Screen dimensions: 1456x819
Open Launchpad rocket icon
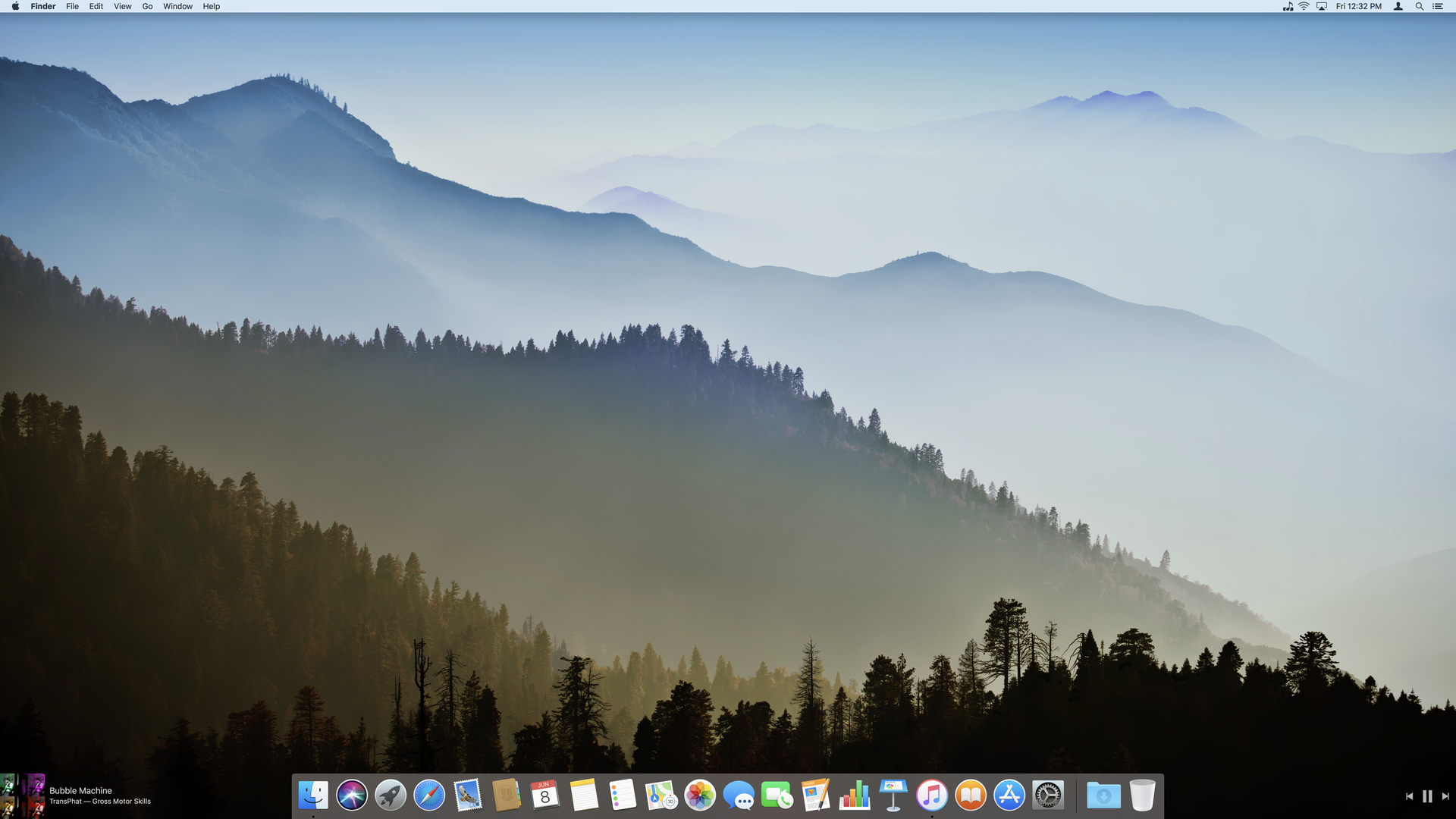(x=391, y=795)
